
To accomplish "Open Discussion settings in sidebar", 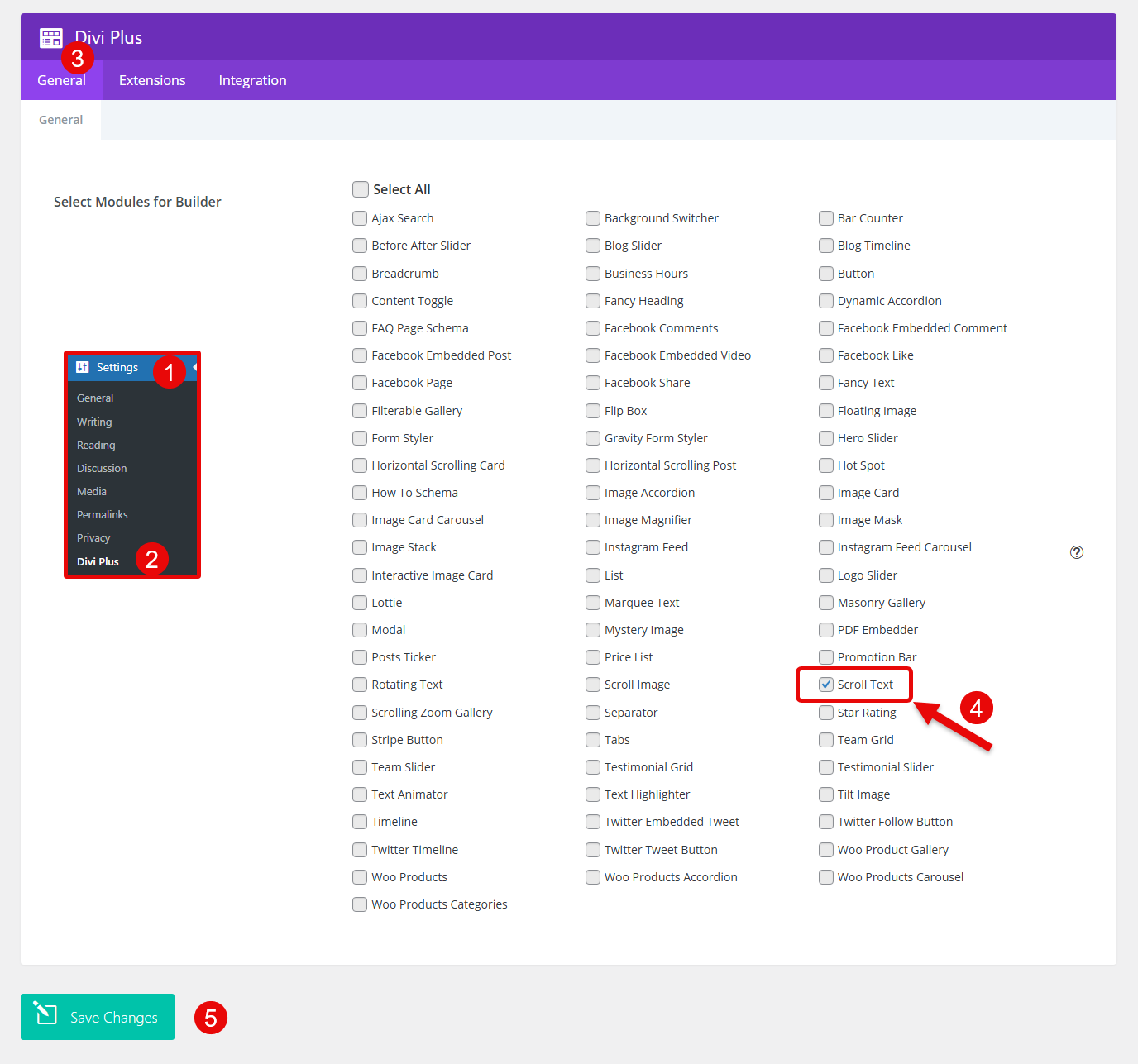I will click(x=102, y=468).
